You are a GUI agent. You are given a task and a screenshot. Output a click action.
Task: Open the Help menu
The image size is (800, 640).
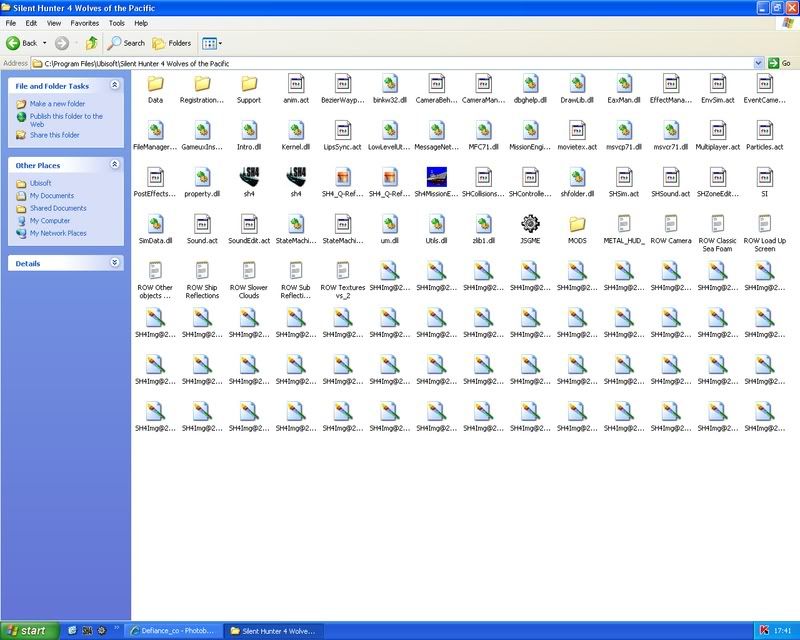coord(141,23)
